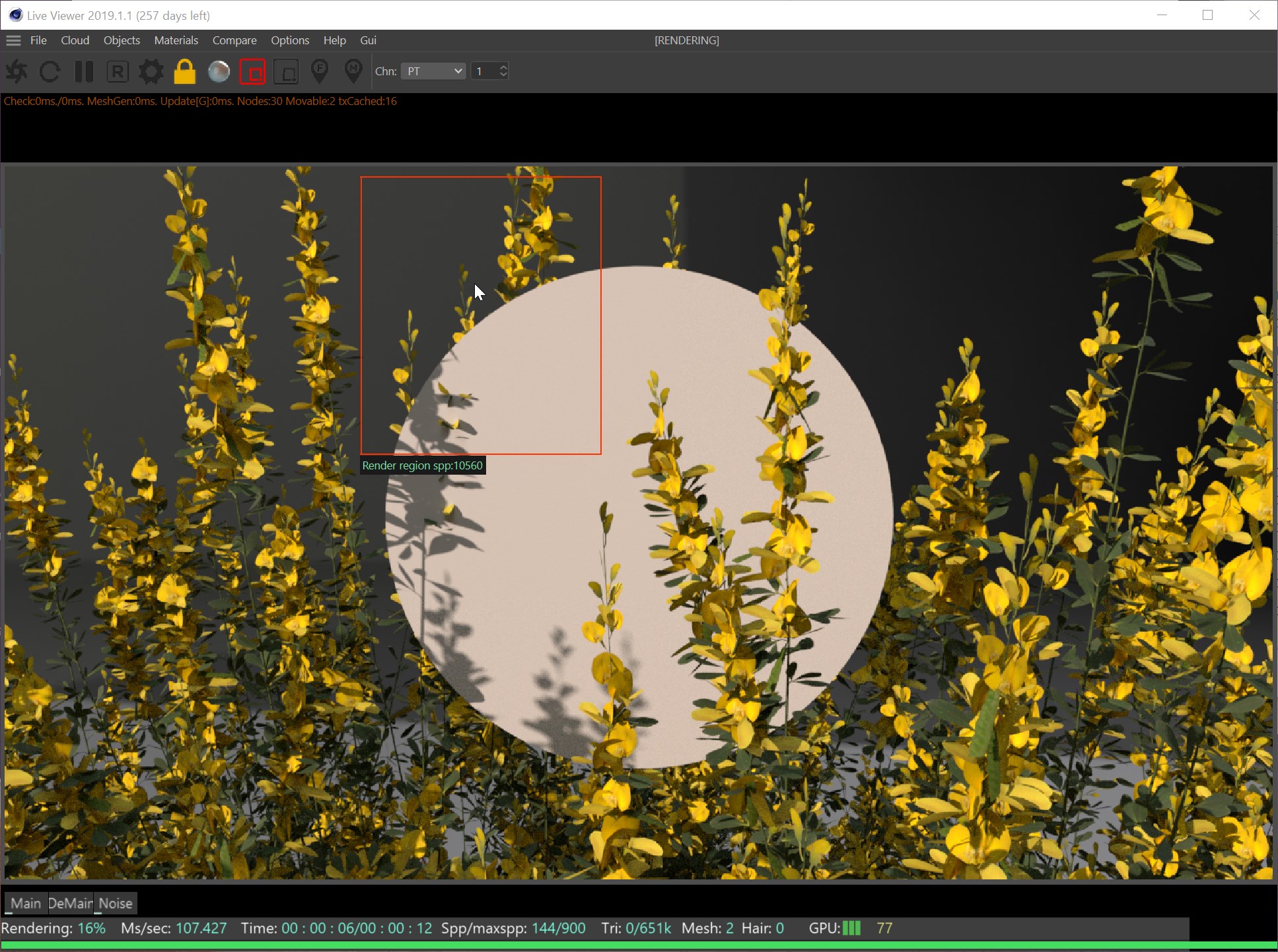The width and height of the screenshot is (1278, 952).
Task: Select the pick focus pin icon
Action: pyautogui.click(x=320, y=71)
